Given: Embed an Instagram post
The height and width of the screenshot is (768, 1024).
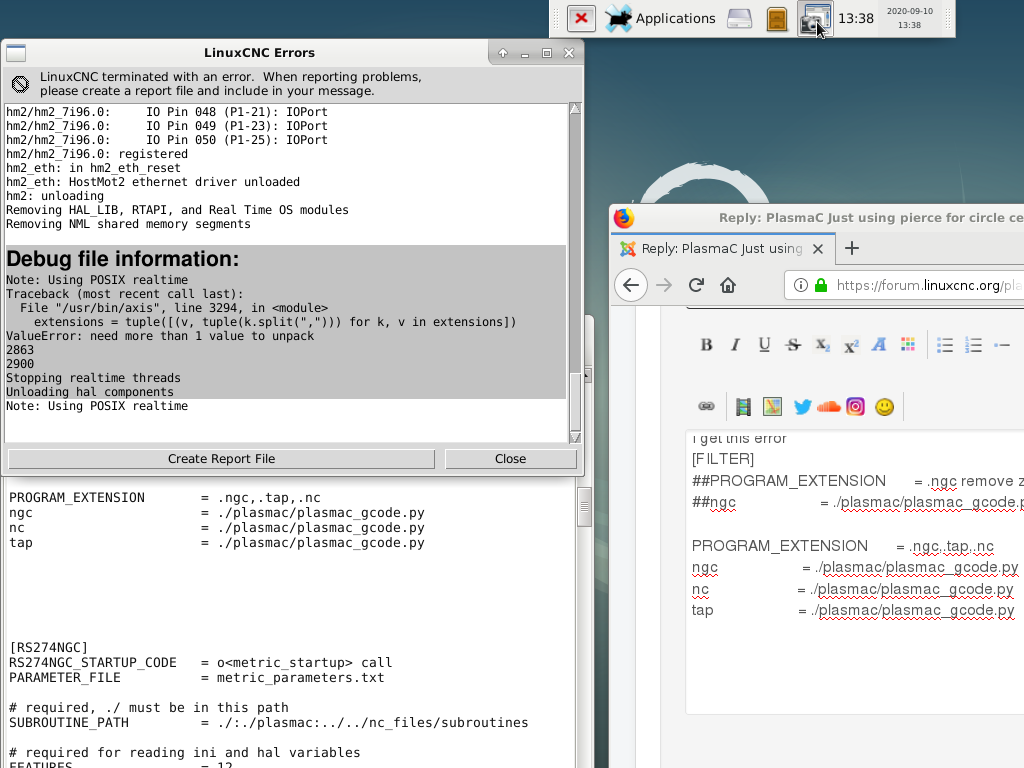Looking at the screenshot, I should (856, 407).
